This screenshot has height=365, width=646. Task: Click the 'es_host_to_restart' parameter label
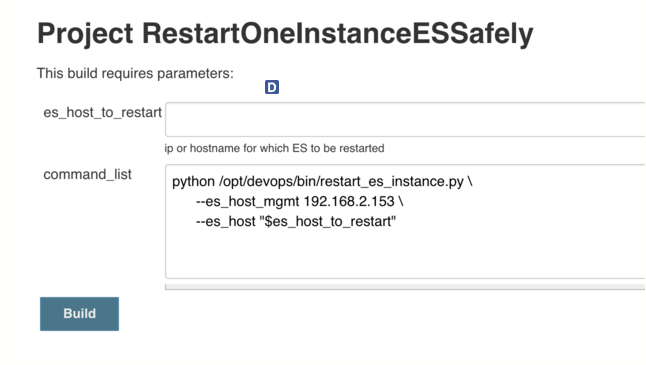103,112
